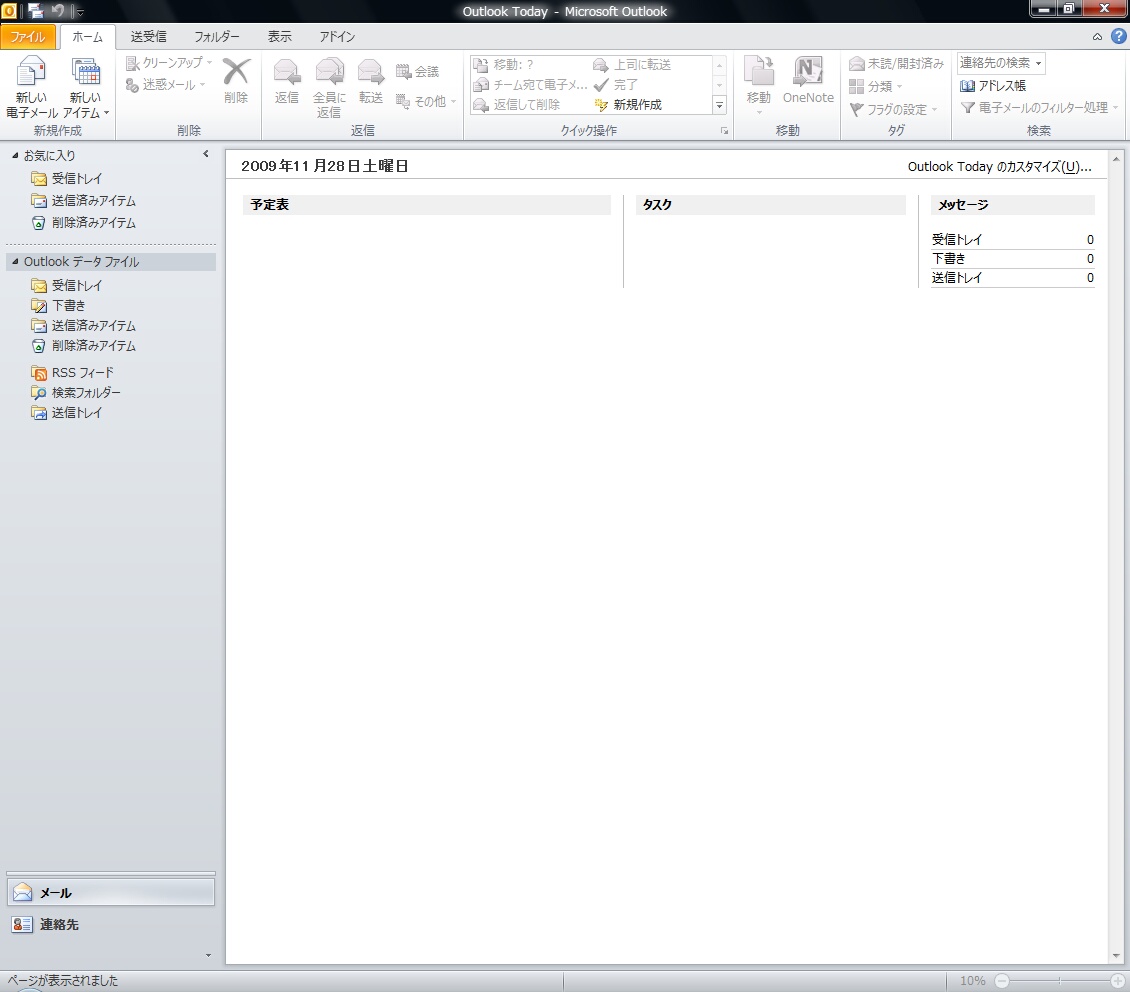This screenshot has height=992, width=1130.
Task: Click the undo icon in quick access toolbar
Action: (x=58, y=11)
